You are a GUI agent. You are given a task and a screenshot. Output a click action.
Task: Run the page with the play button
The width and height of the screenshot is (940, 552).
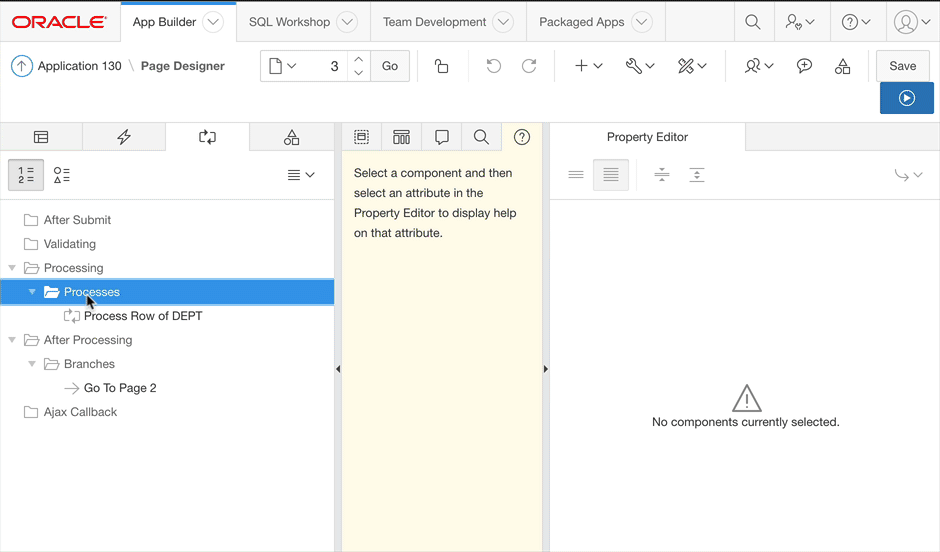907,98
